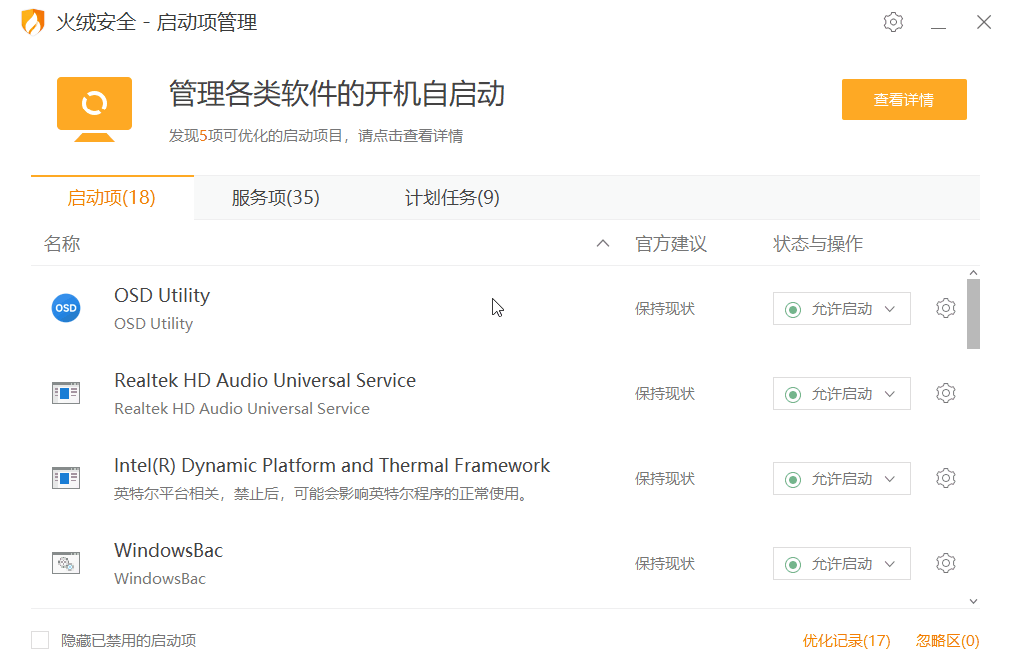Click the orange monitor refresh icon
This screenshot has width=1017, height=654.
[x=95, y=109]
